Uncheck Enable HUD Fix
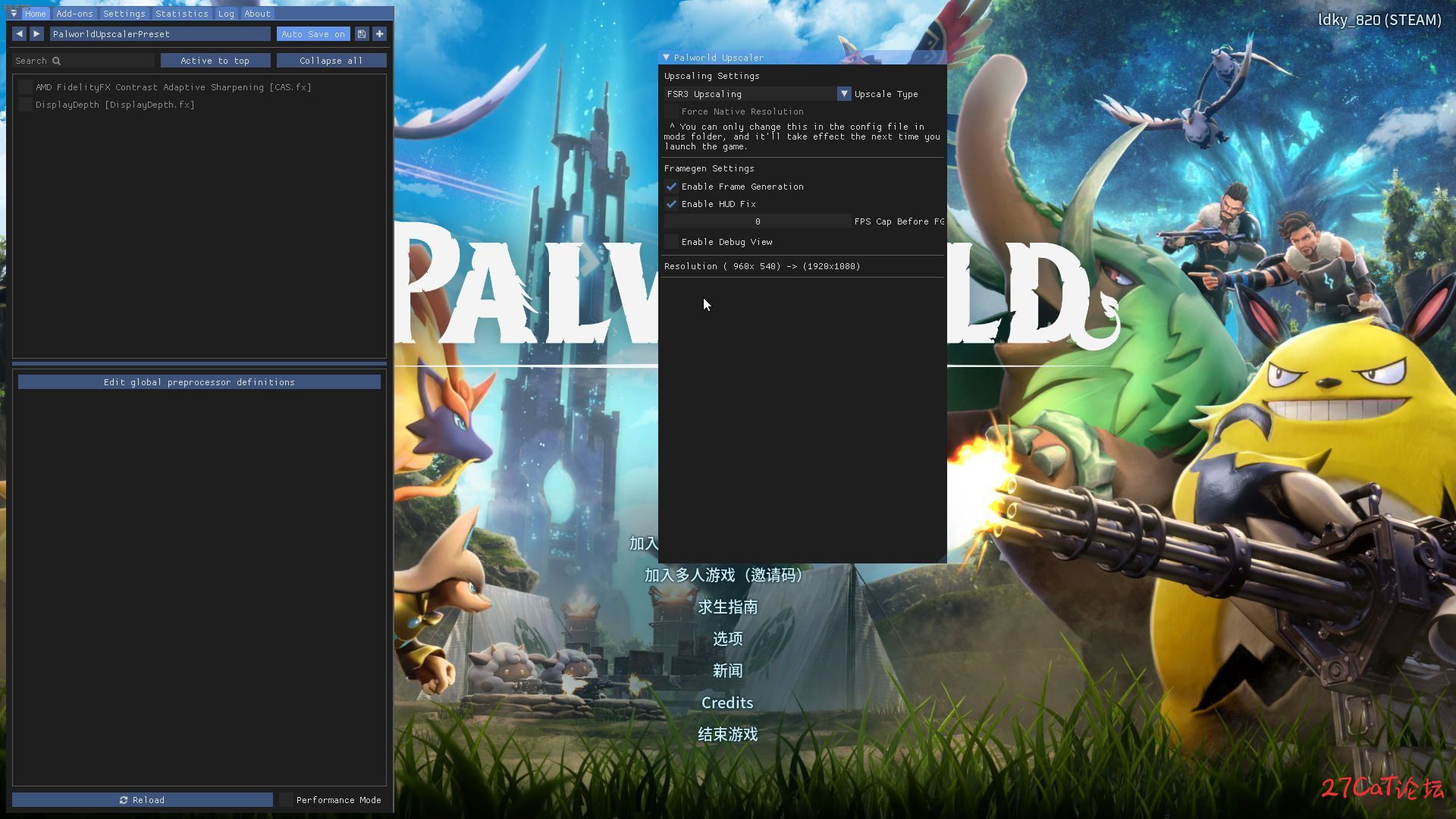The height and width of the screenshot is (819, 1456). (x=671, y=204)
